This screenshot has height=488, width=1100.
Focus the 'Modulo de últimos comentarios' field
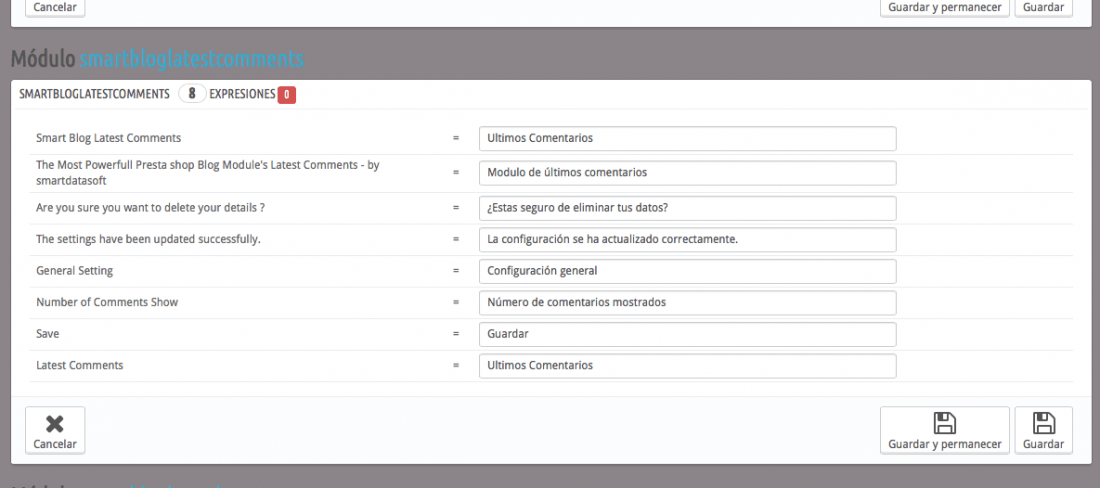pyautogui.click(x=688, y=172)
